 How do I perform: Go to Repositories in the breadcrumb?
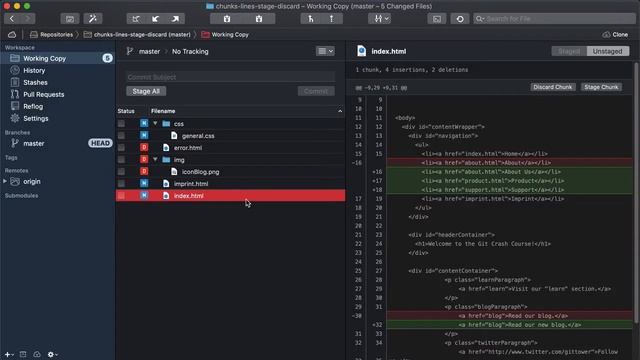[51, 35]
